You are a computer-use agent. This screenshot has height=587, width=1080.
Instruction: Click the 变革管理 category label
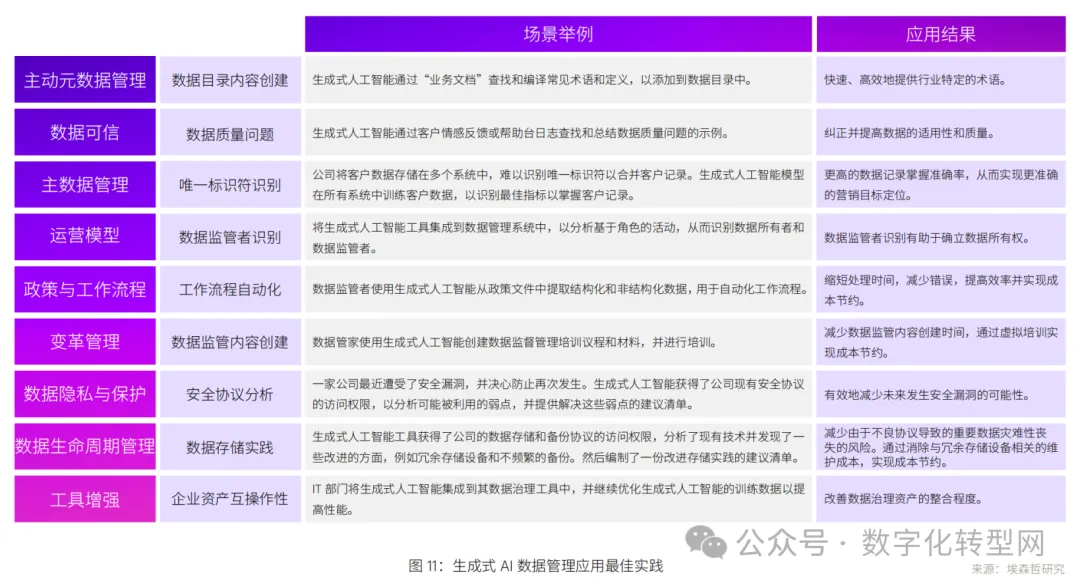(85, 341)
